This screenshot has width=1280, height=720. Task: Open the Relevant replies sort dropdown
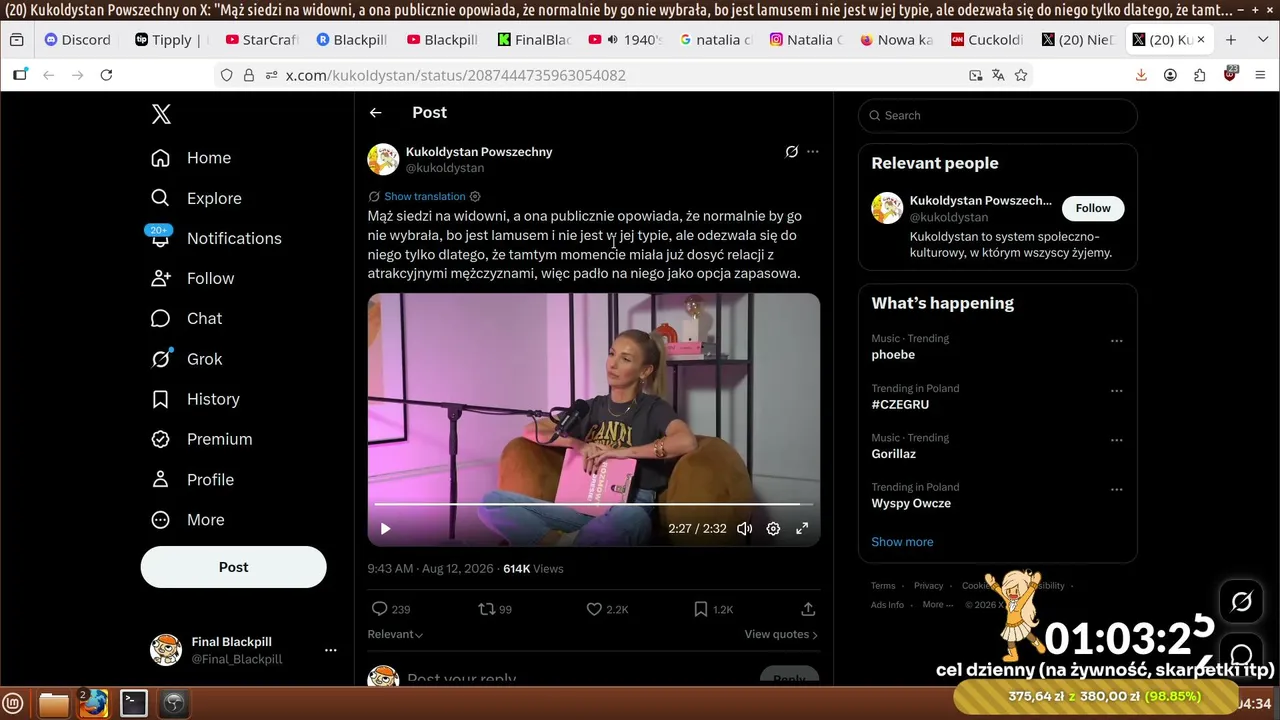pyautogui.click(x=395, y=634)
